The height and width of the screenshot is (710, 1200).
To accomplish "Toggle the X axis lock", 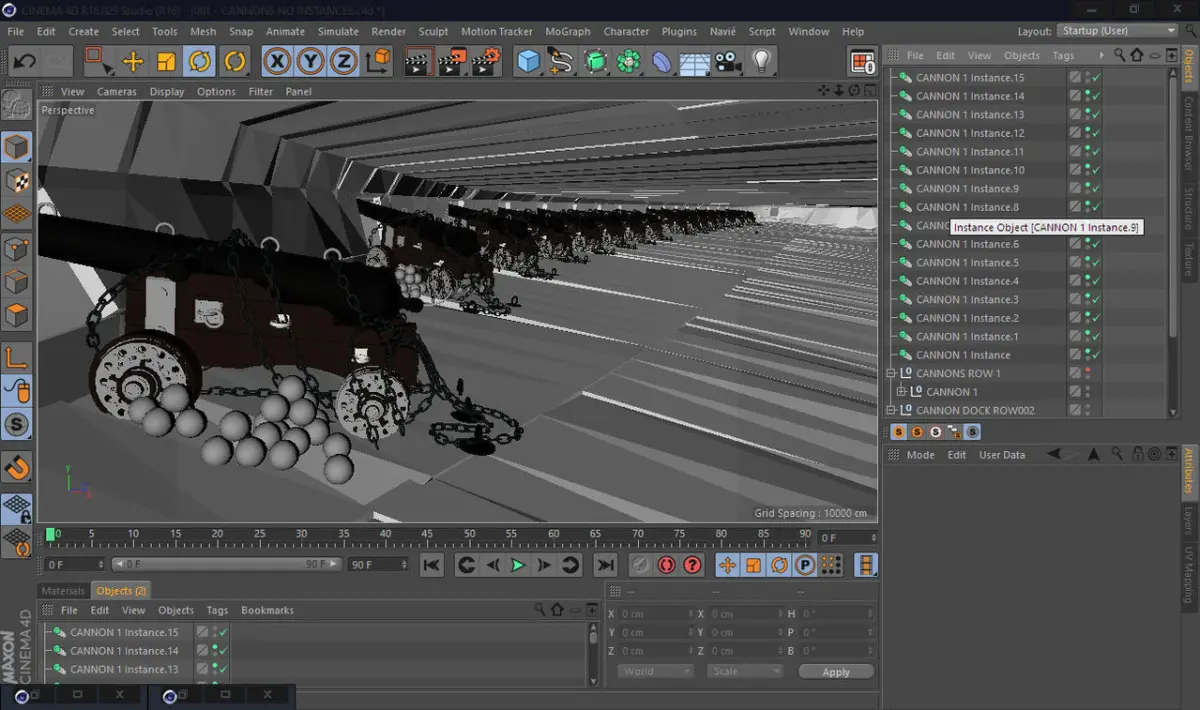I will click(277, 62).
